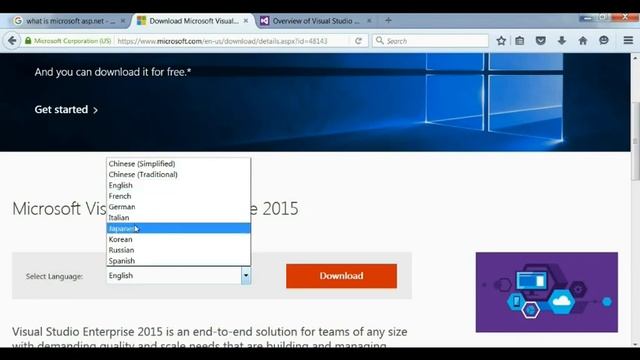Screen dimensions: 640x360
Task: Open a new tab with the plus icon
Action: tap(388, 20)
